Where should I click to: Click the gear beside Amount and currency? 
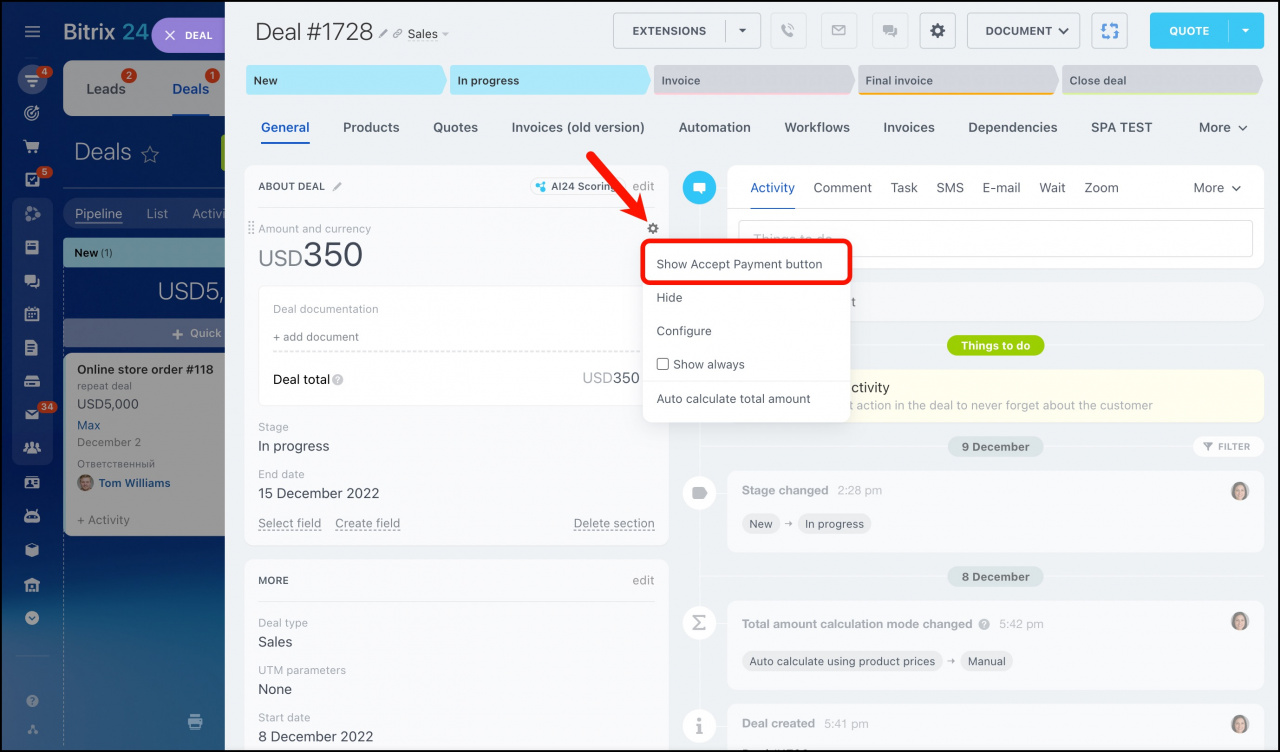(x=653, y=228)
